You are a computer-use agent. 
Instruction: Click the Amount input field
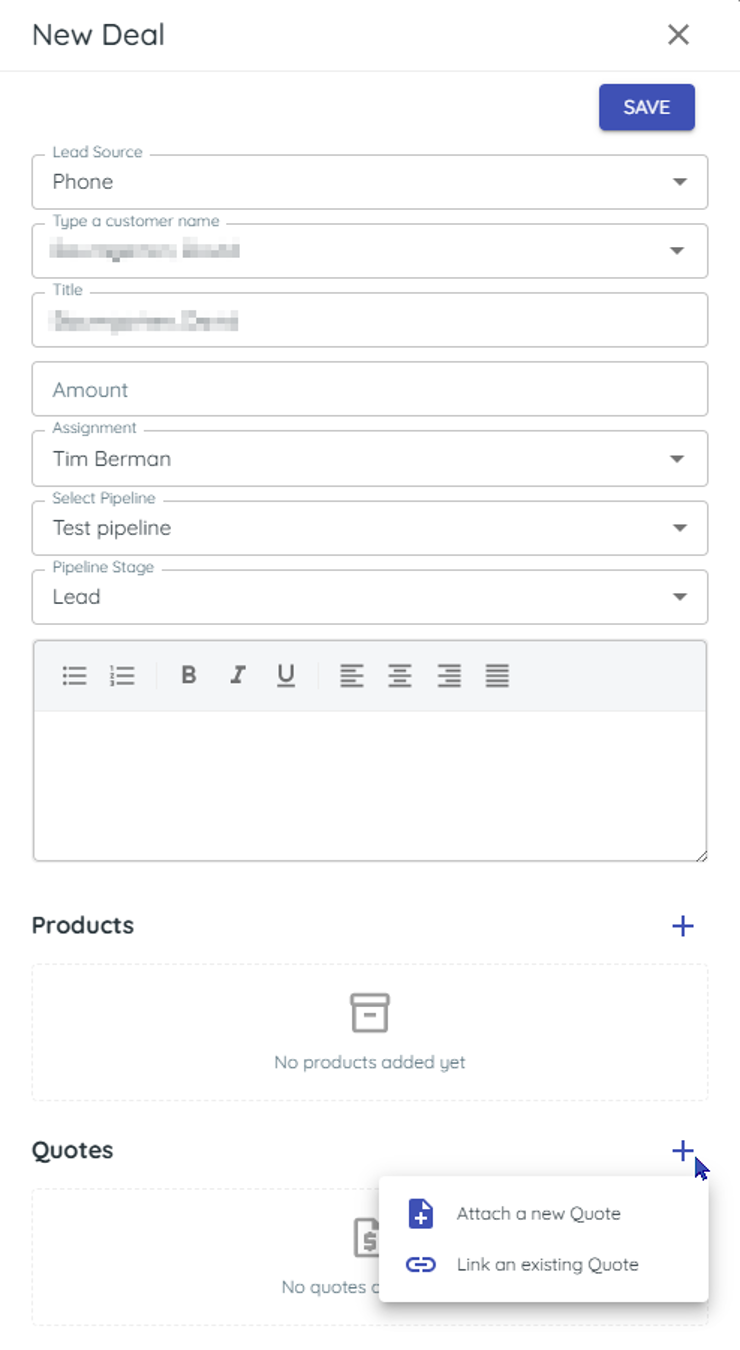coord(370,389)
